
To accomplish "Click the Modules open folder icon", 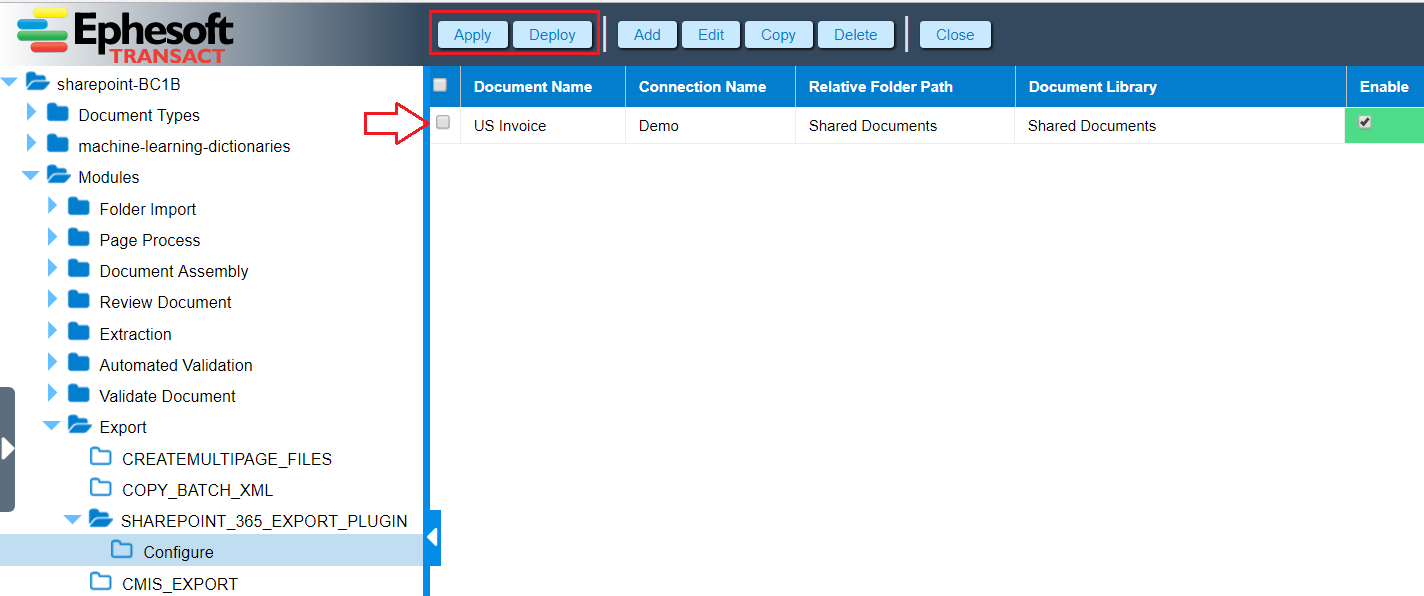I will [x=58, y=176].
